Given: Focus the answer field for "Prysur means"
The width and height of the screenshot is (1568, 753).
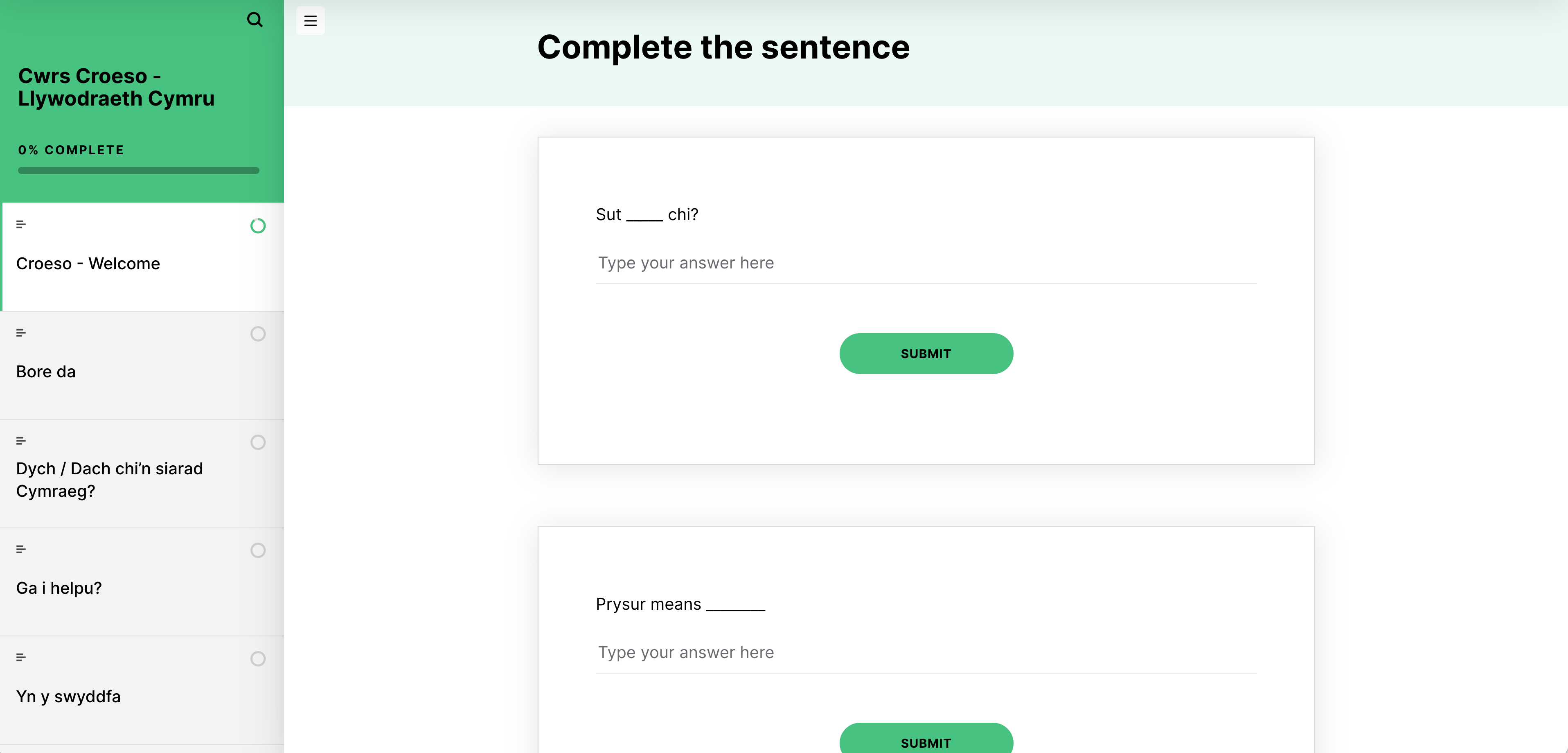Looking at the screenshot, I should (925, 653).
